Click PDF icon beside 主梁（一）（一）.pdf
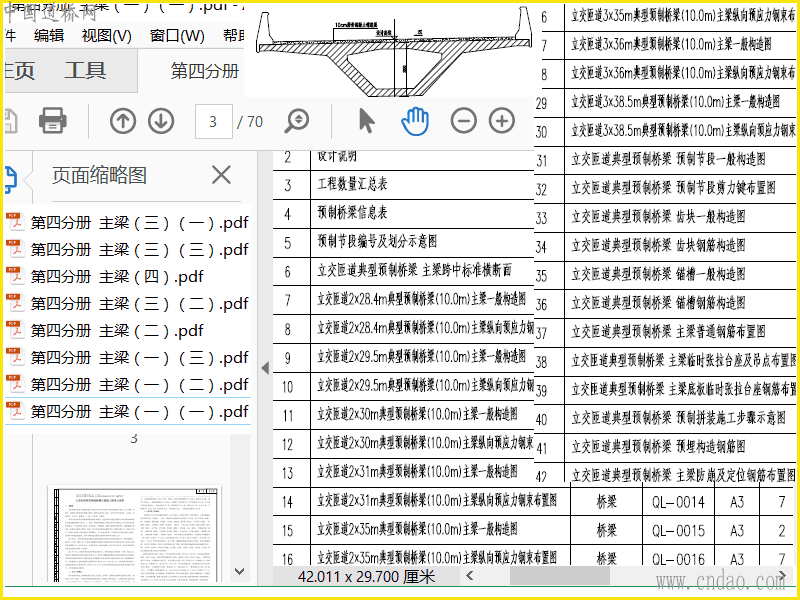 (15, 410)
